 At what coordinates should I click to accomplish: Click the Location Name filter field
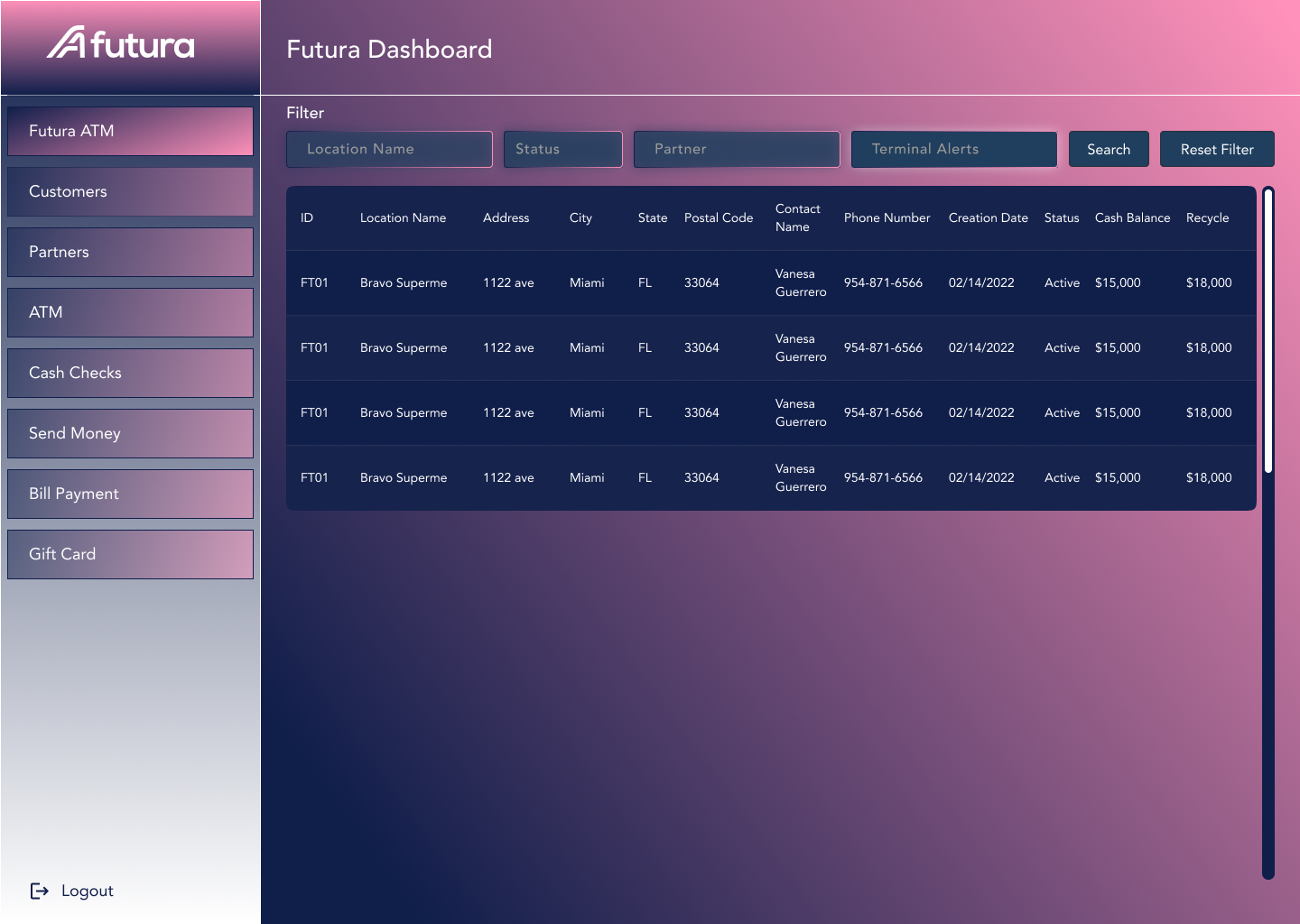click(x=389, y=149)
